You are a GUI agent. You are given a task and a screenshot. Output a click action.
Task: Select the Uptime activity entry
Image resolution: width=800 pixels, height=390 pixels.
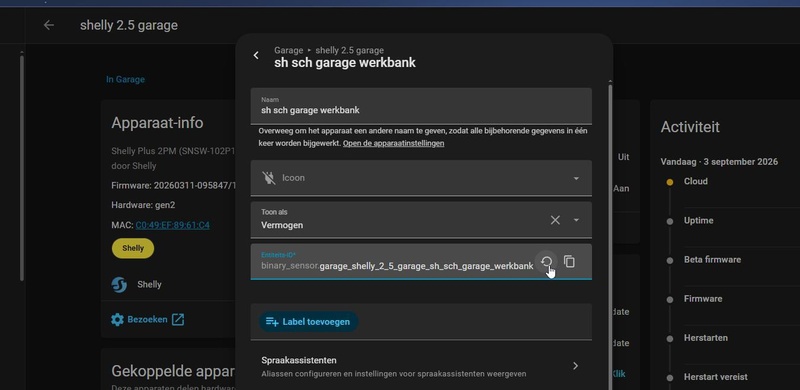tap(698, 221)
